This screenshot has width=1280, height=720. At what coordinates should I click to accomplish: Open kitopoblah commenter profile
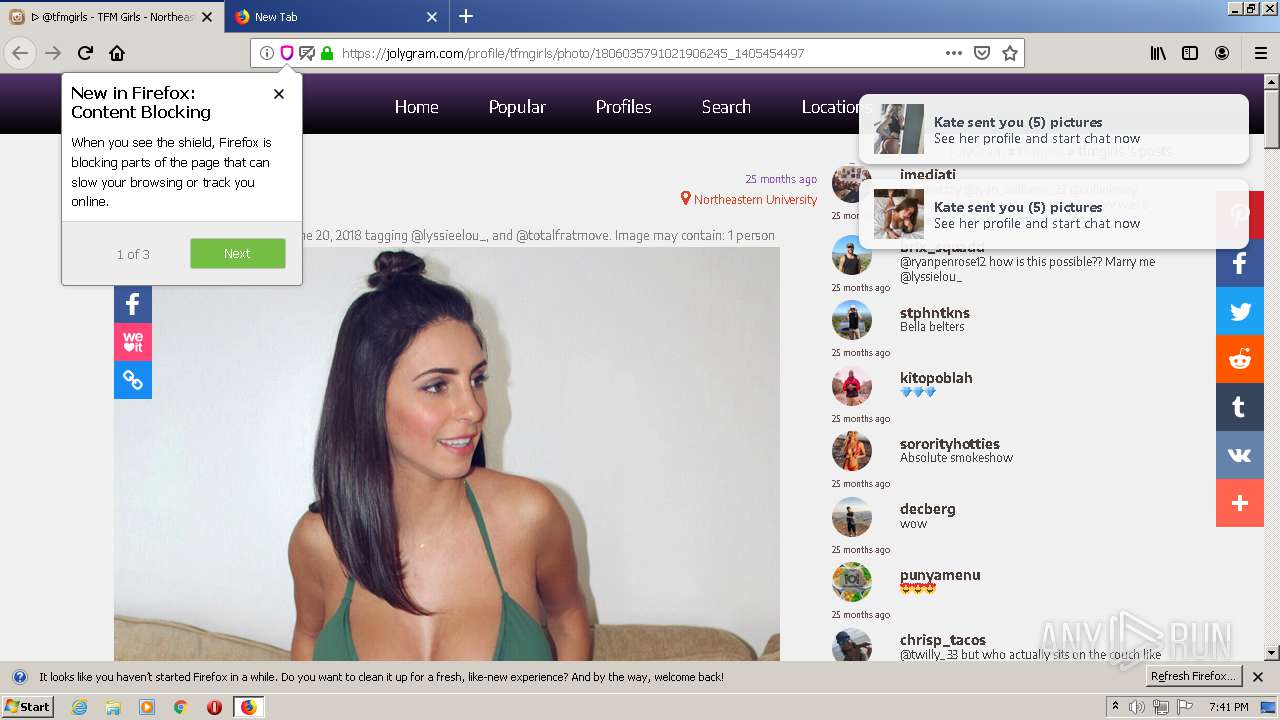pos(936,378)
